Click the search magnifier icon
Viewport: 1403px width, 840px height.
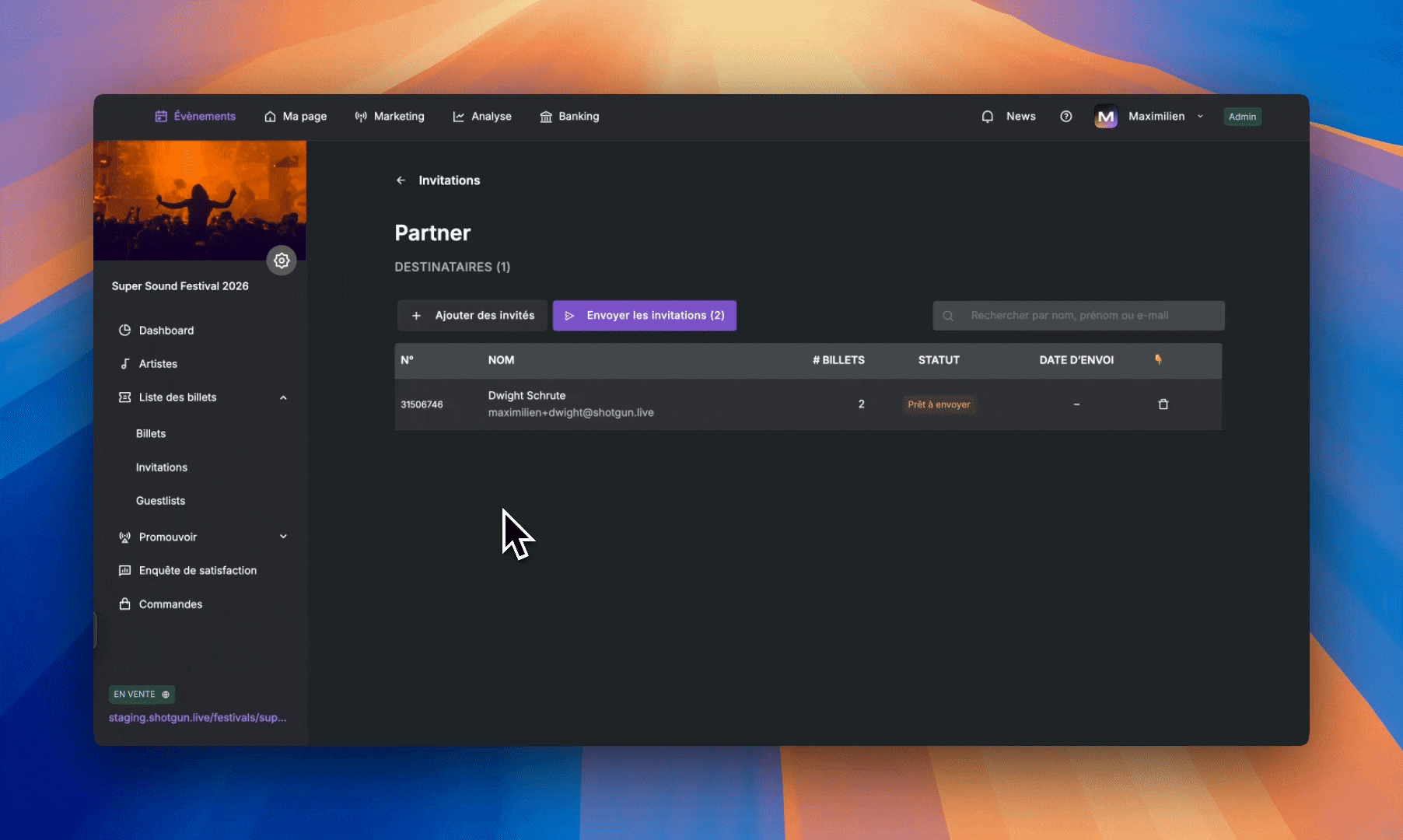pos(948,316)
